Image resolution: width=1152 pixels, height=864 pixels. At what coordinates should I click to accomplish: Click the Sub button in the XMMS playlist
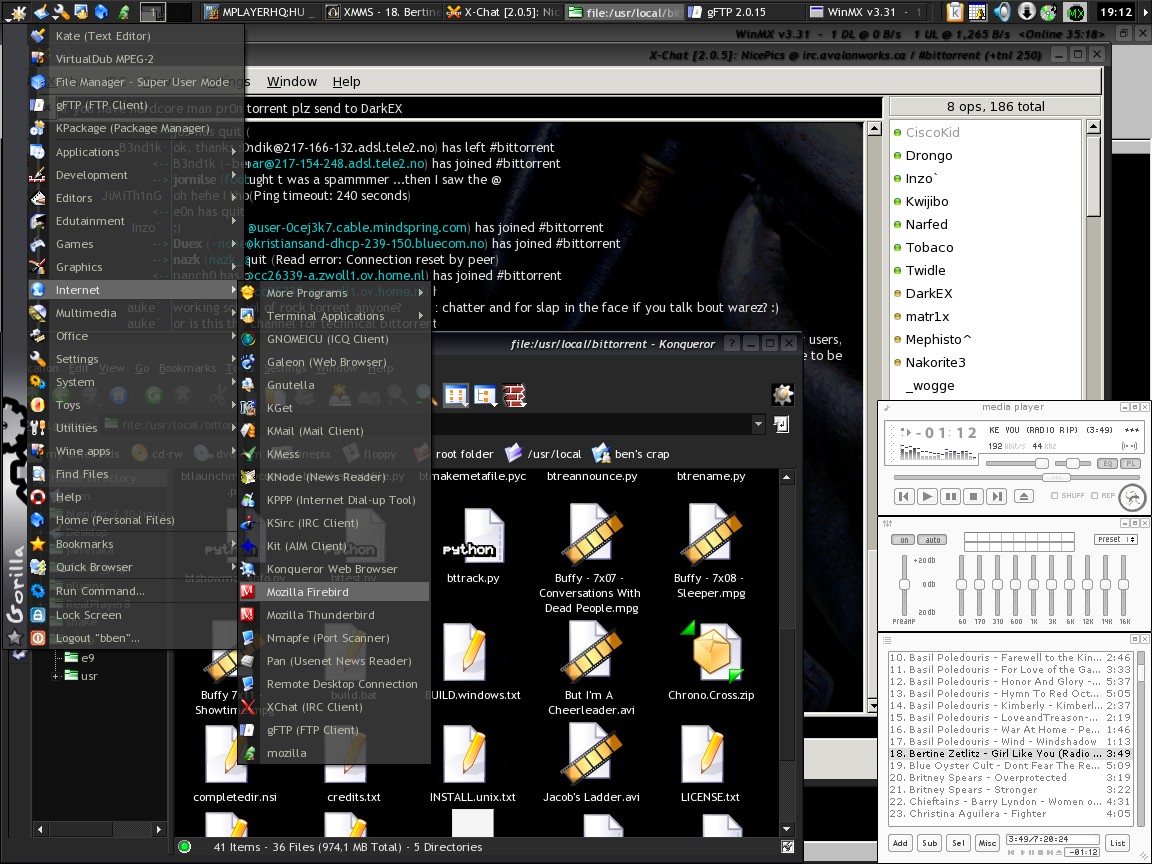click(x=929, y=843)
